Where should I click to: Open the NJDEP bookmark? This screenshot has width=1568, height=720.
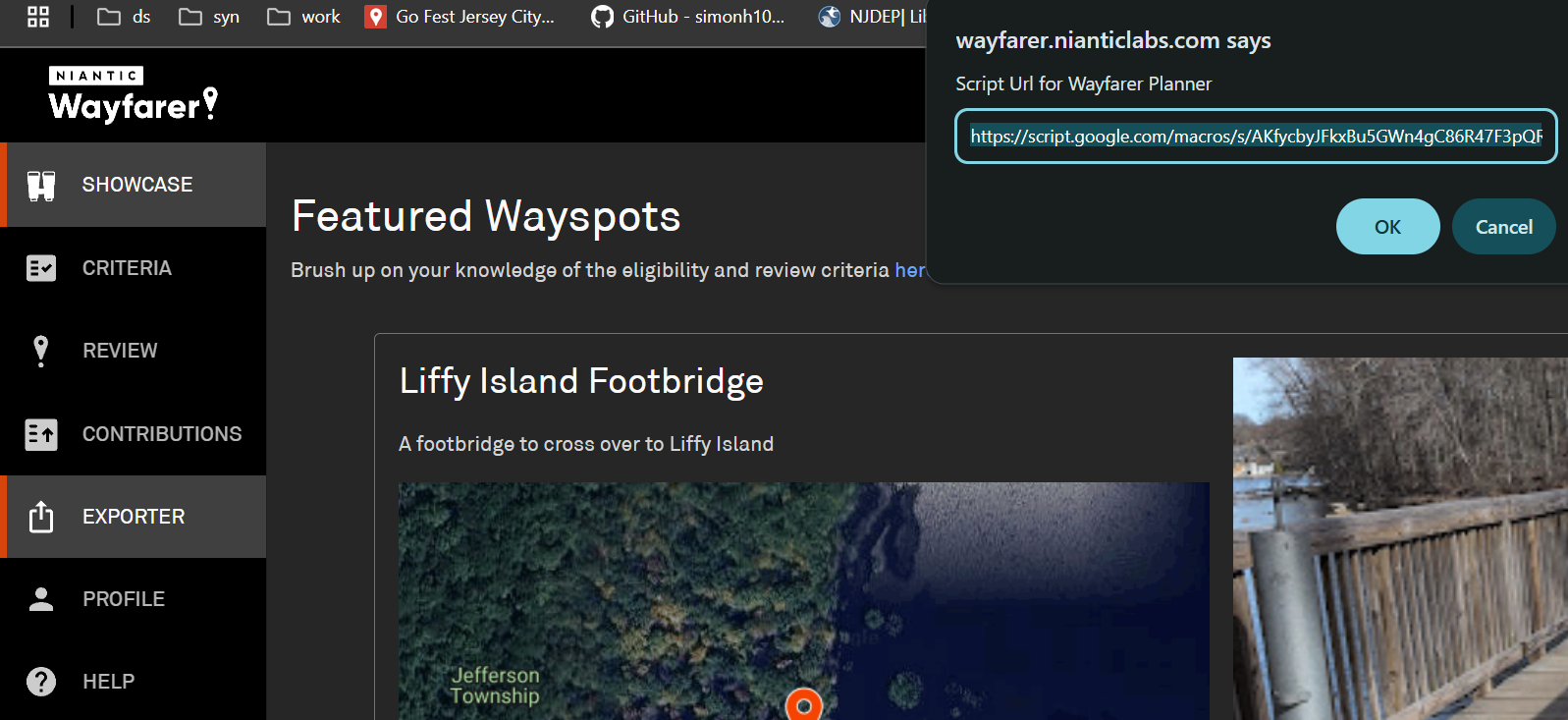(x=872, y=17)
